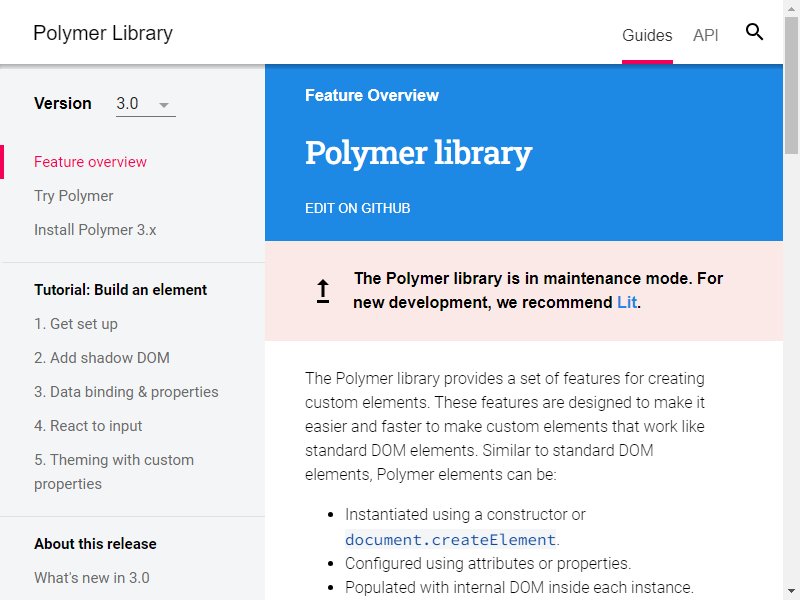
Task: Select Feature overview in sidebar
Action: pyautogui.click(x=90, y=162)
